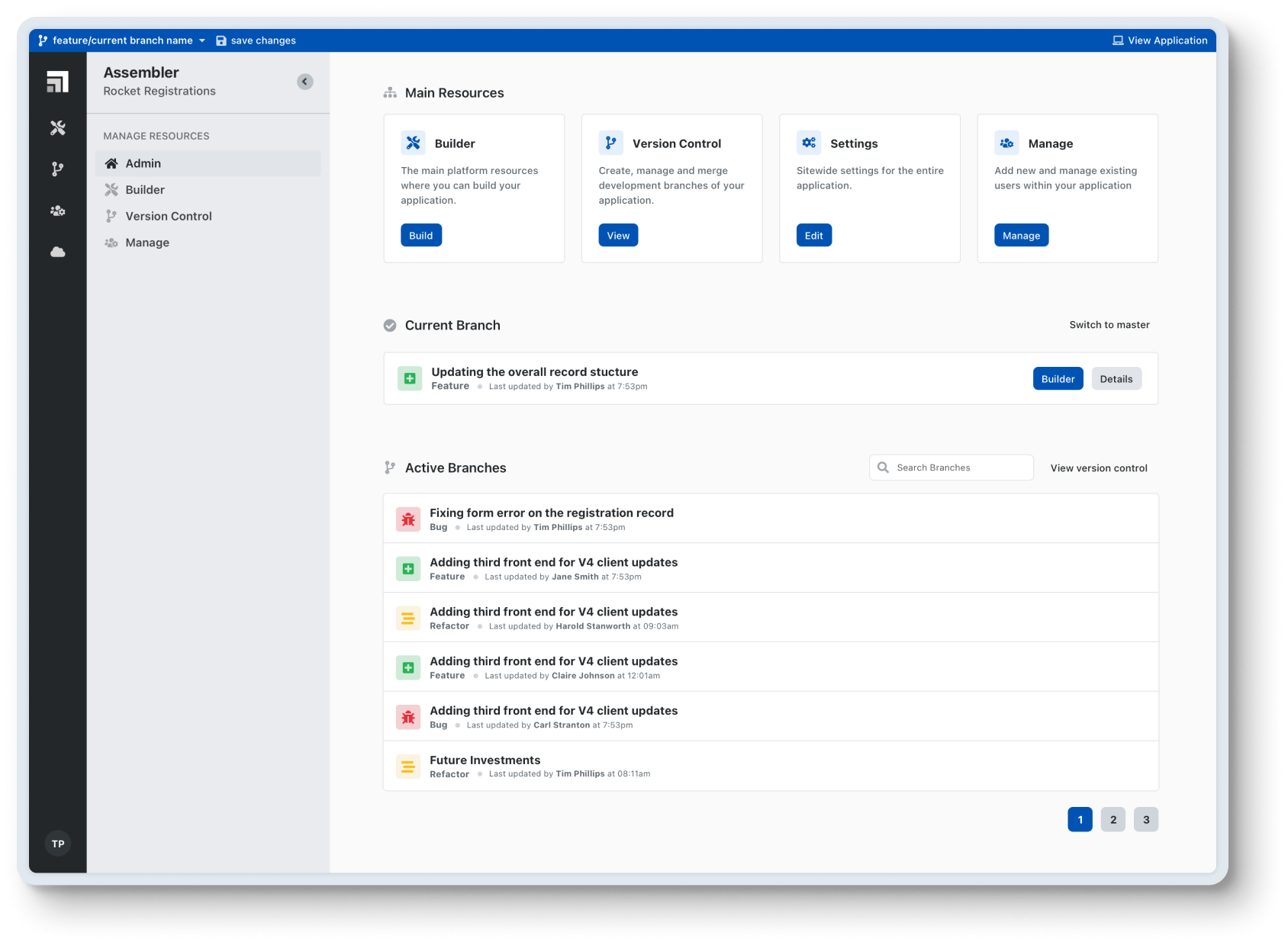Open branch last updated by Claire Johnson

(771, 667)
